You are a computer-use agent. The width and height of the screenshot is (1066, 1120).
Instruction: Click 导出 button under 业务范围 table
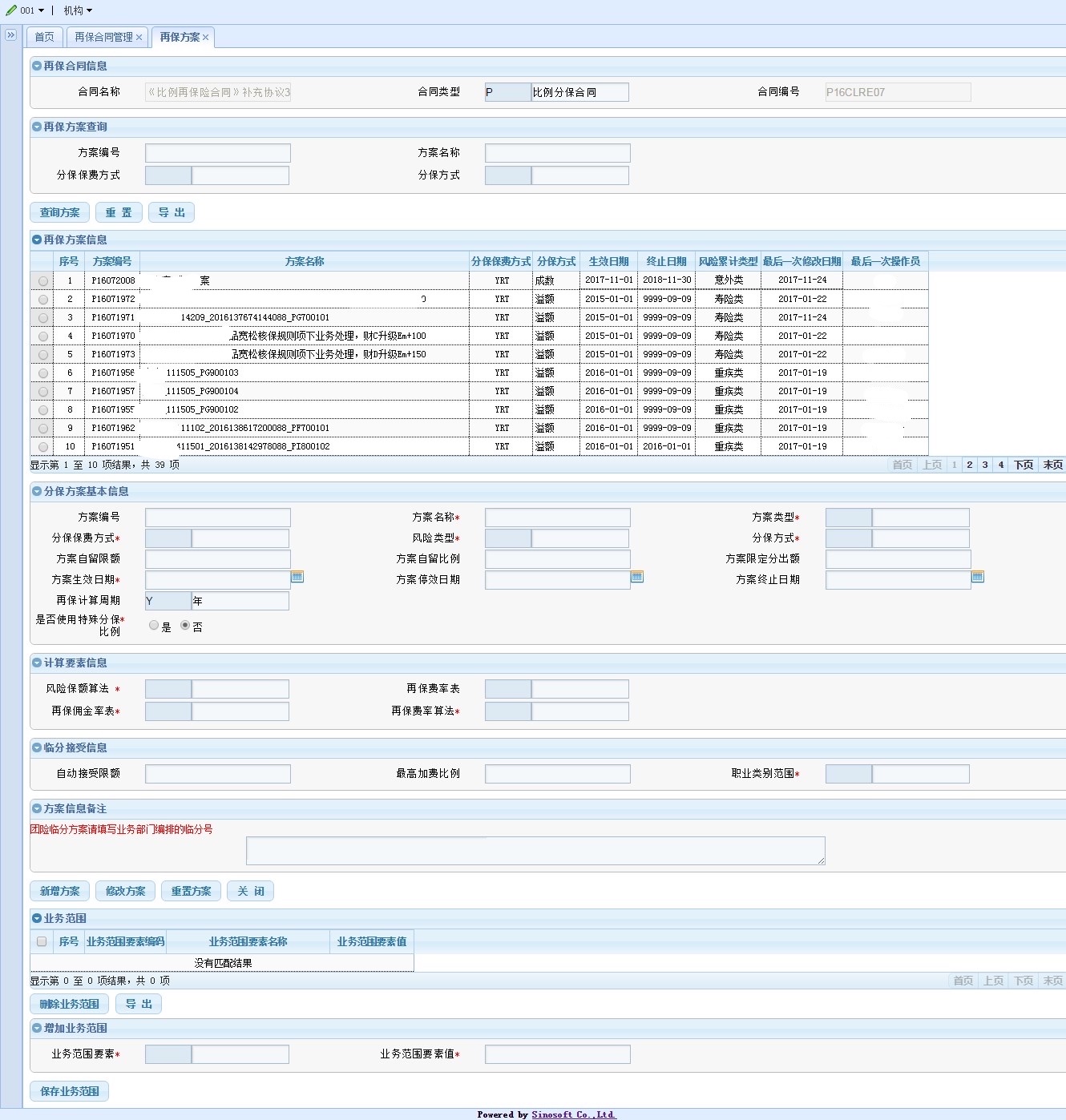139,1004
